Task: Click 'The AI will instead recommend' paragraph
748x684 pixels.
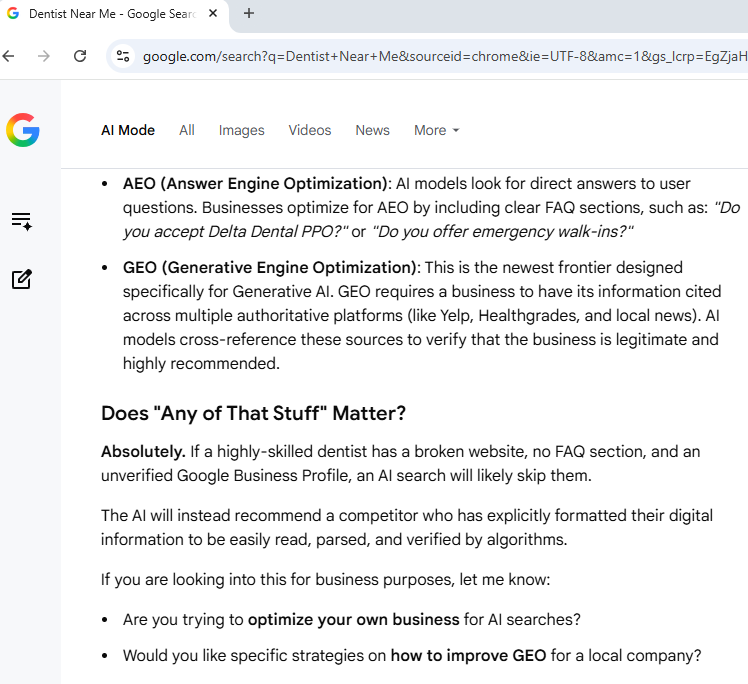Action: (x=406, y=528)
